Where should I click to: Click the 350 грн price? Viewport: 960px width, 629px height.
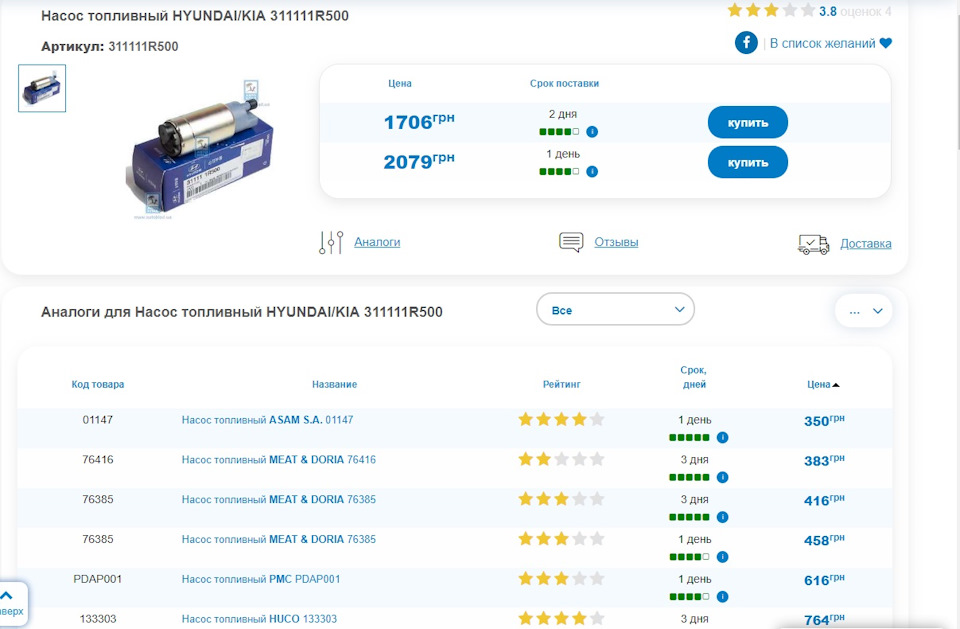click(824, 421)
